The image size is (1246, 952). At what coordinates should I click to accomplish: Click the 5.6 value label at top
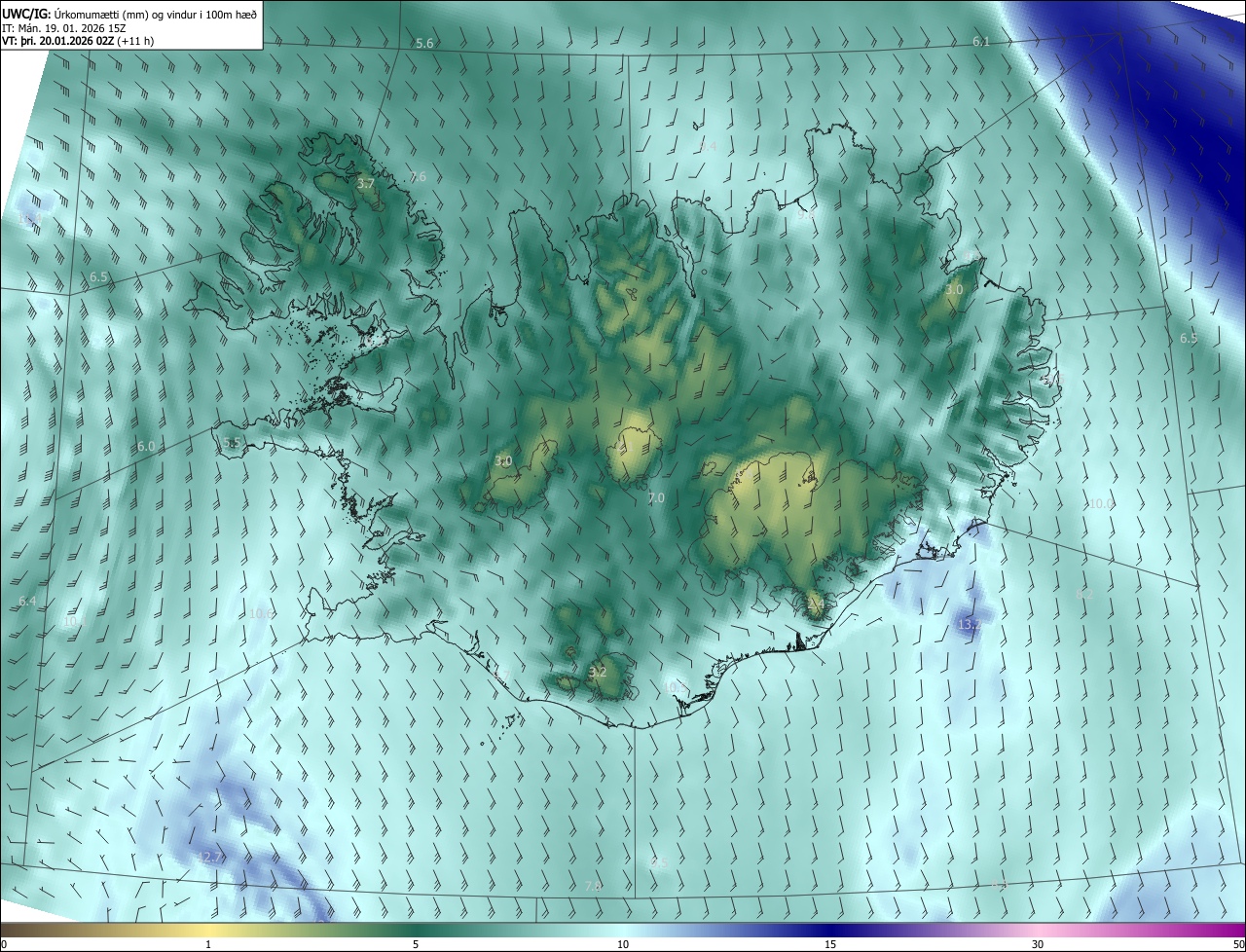424,43
